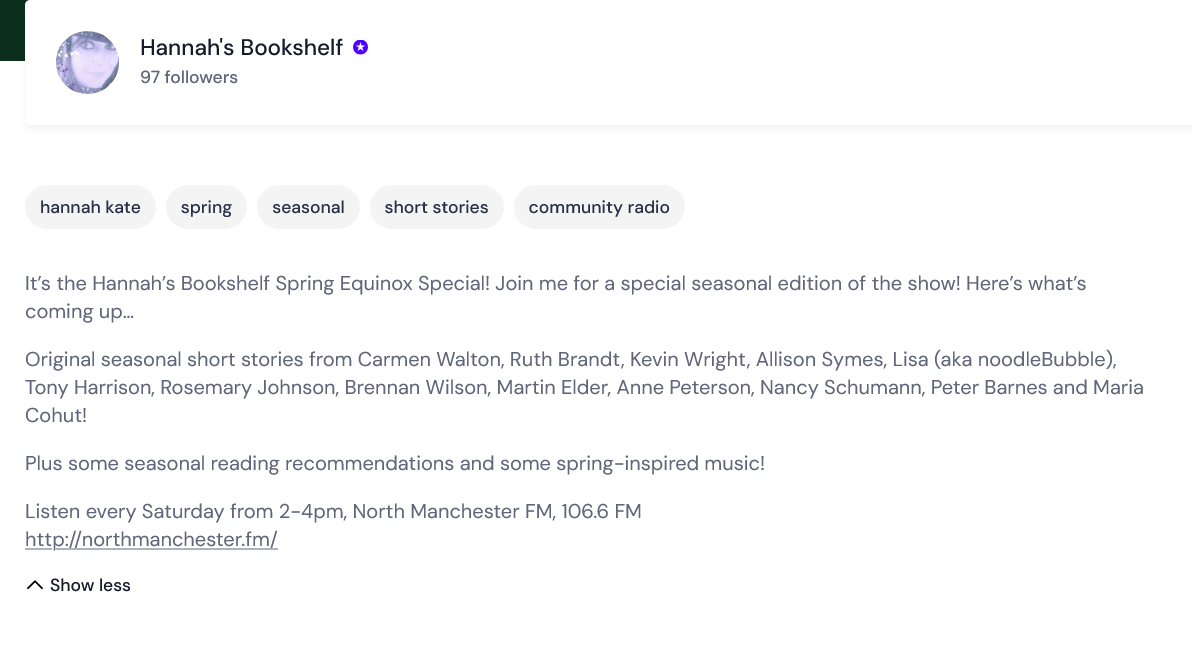Open the Hannah's Bookshelf channel name

pos(241,47)
